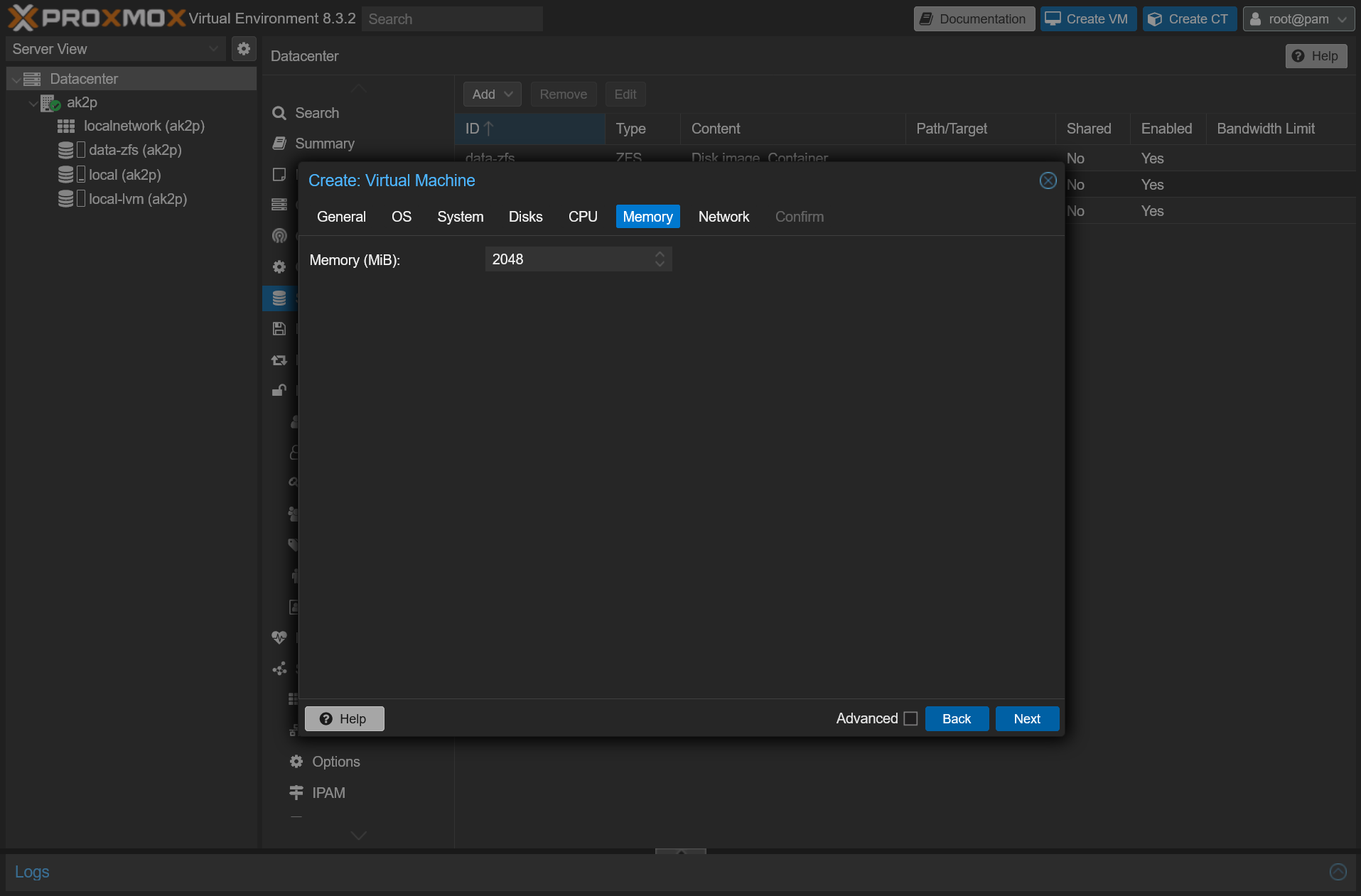Click the data-zfs storage icon

click(65, 150)
